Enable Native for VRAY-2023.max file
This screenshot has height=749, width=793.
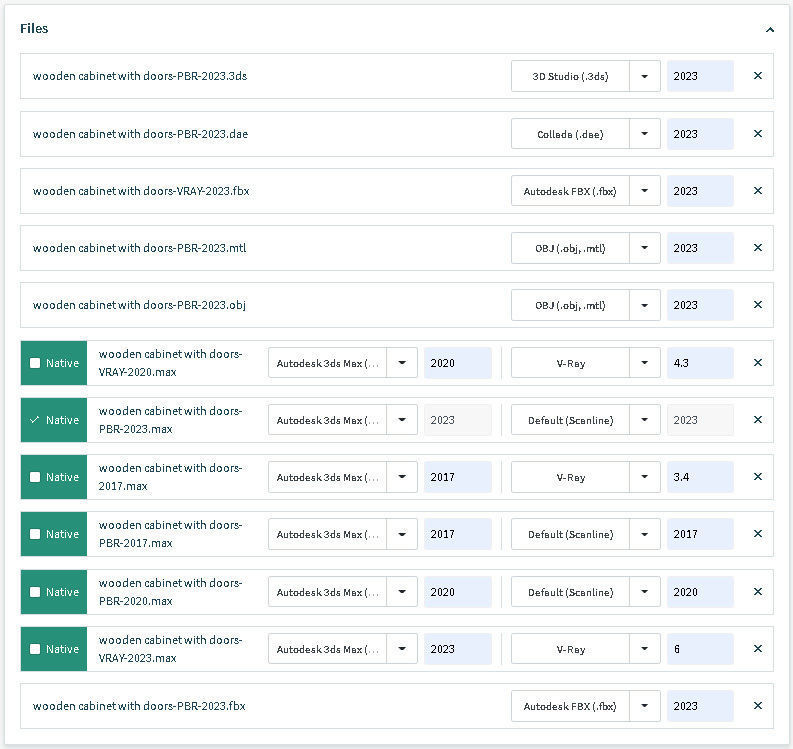(x=35, y=649)
